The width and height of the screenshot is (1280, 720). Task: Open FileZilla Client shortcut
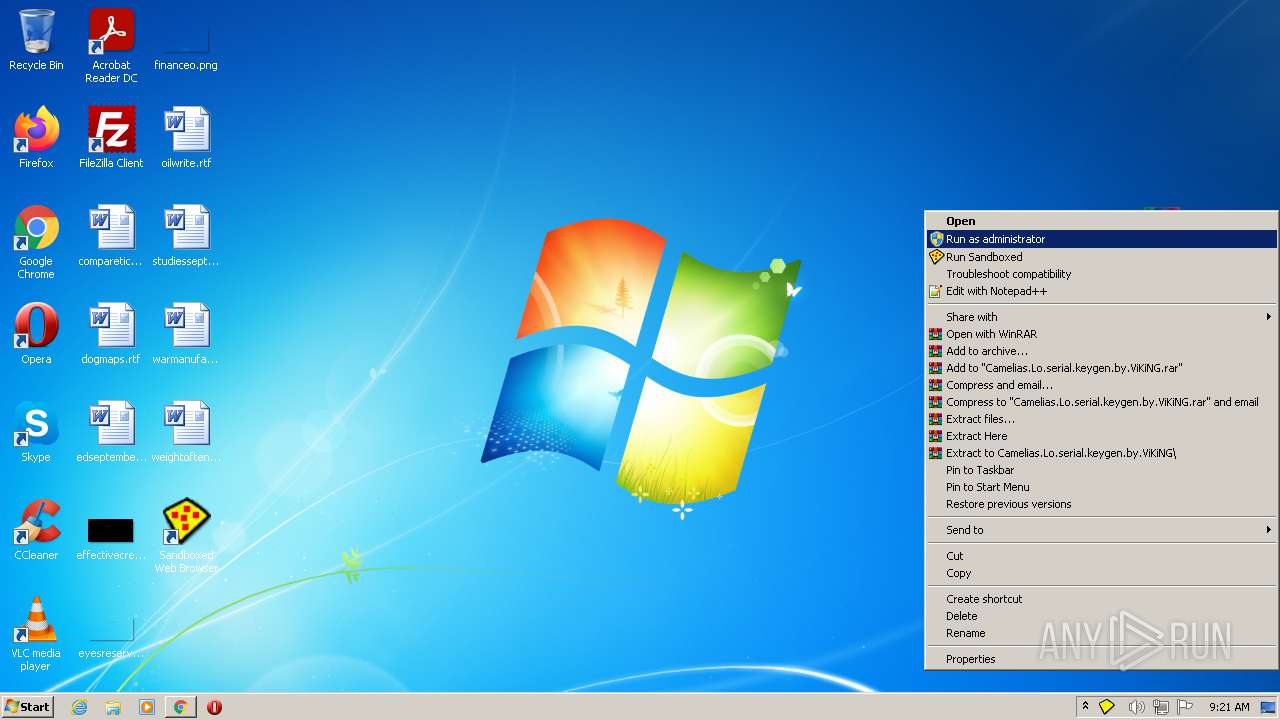pos(111,138)
